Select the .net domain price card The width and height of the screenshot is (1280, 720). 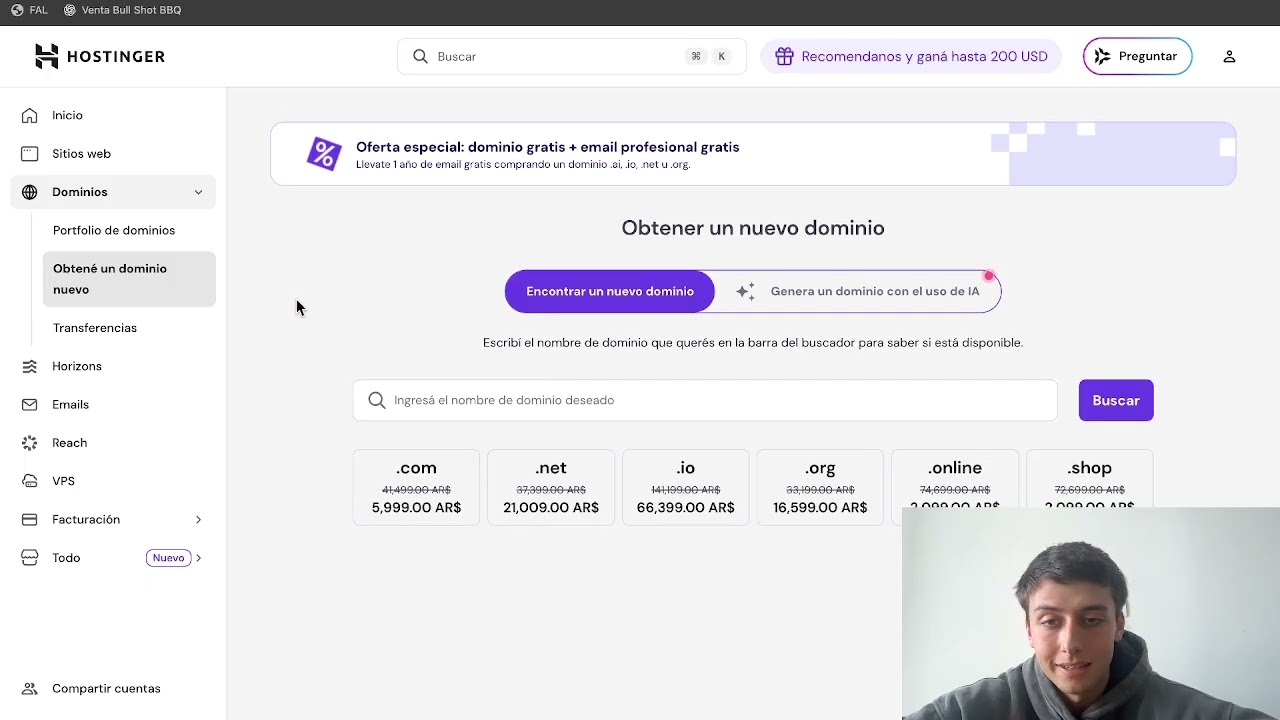[551, 488]
